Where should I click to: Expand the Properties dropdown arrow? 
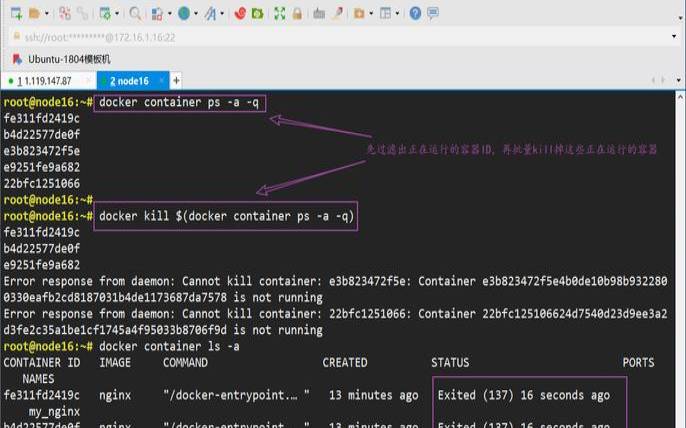point(117,14)
